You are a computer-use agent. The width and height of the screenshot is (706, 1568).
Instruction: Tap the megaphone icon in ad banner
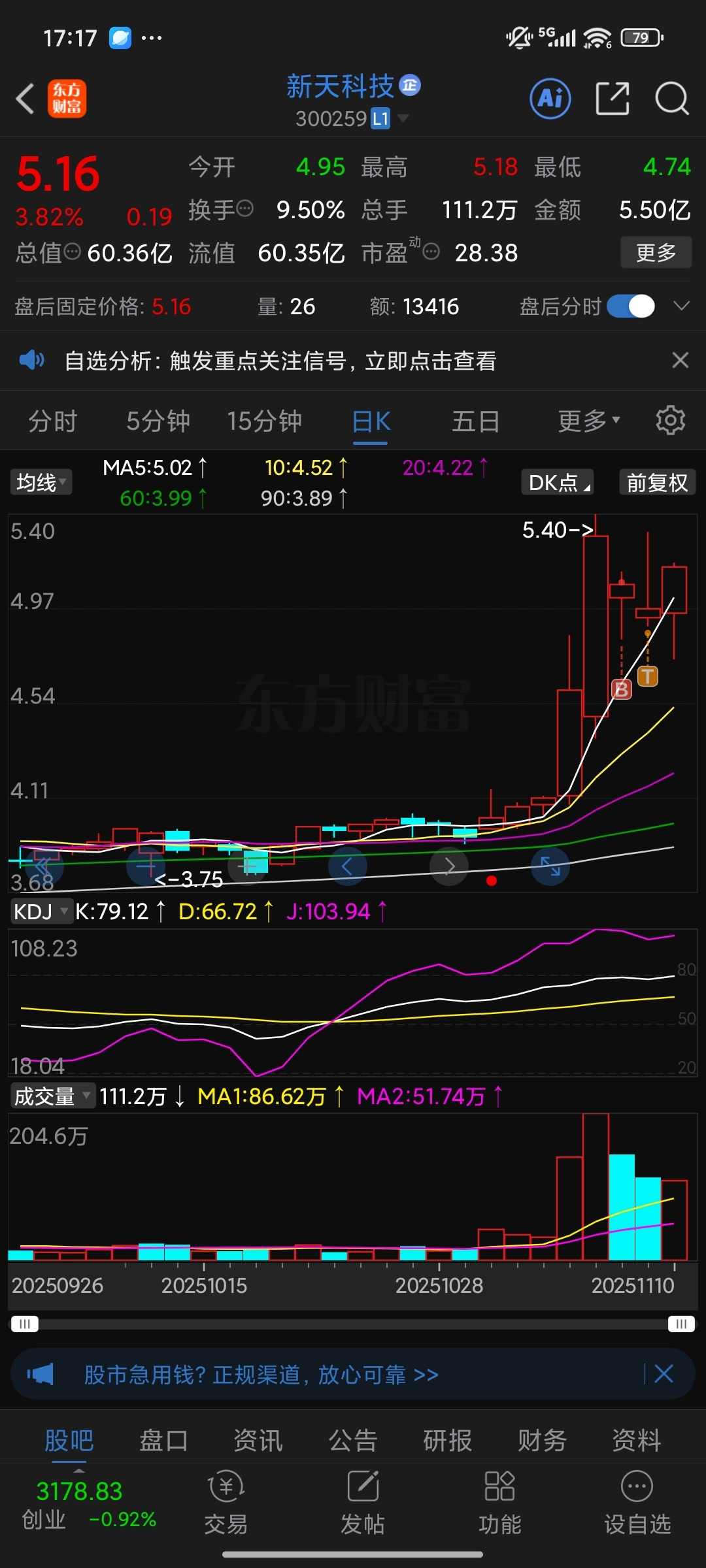(x=40, y=1373)
